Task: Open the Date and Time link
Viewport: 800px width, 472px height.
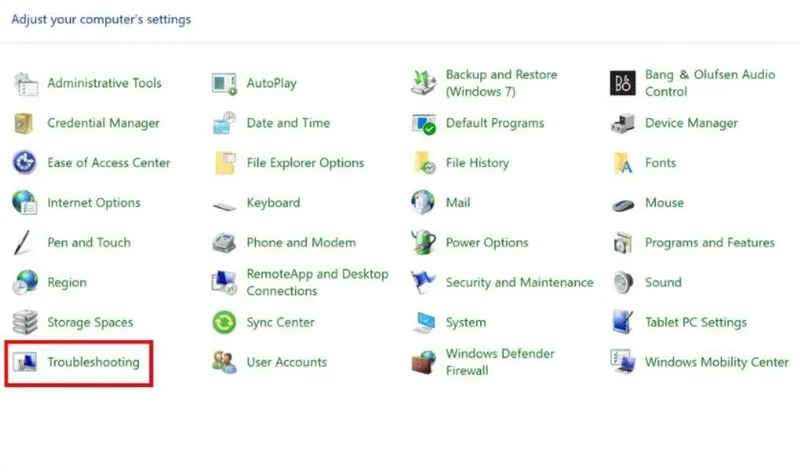Action: tap(288, 123)
